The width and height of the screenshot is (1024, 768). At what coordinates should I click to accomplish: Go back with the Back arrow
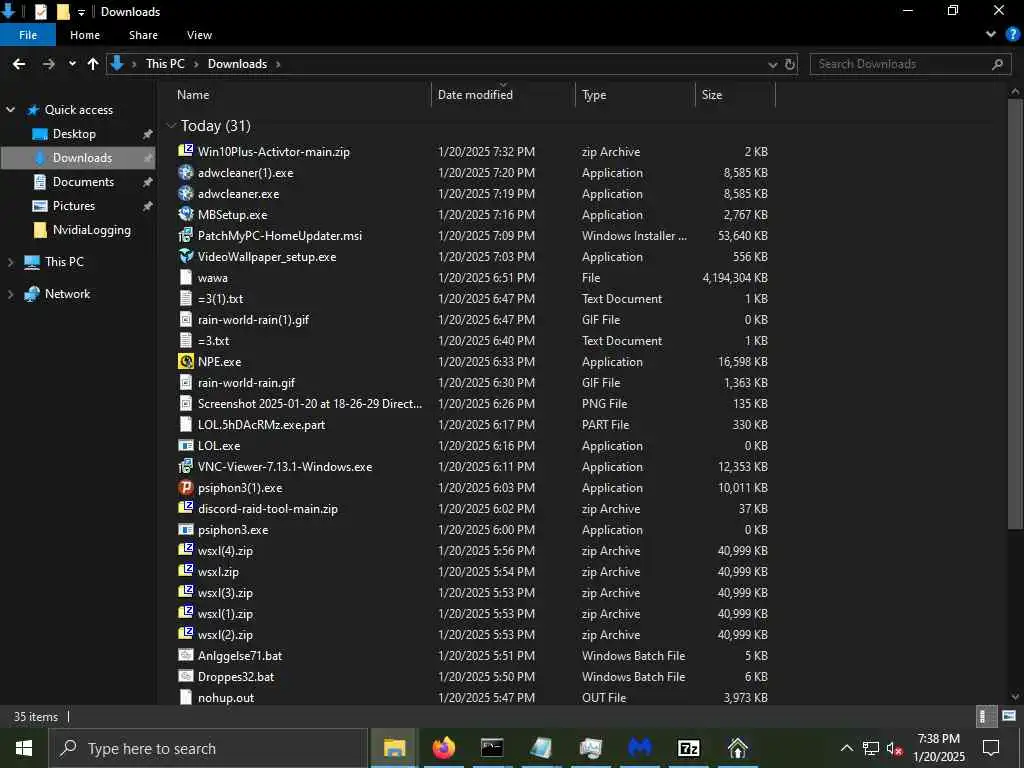click(19, 64)
